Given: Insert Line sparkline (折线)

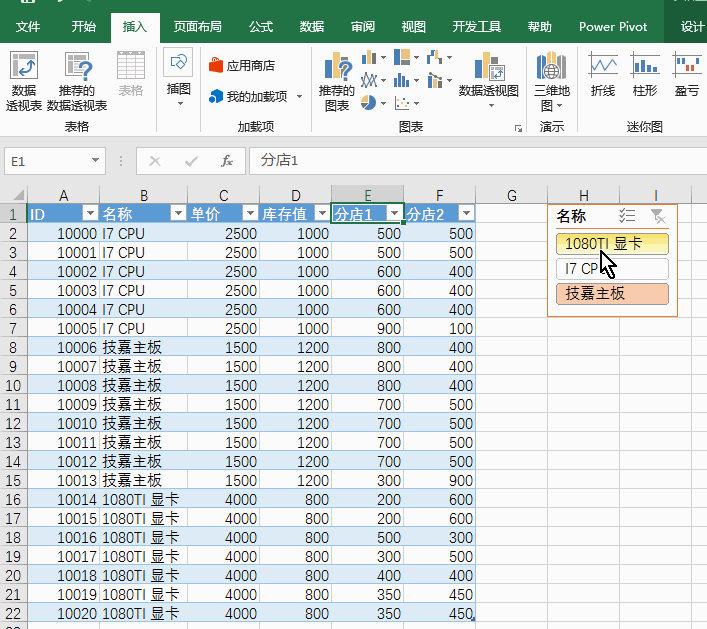Looking at the screenshot, I should pos(603,75).
